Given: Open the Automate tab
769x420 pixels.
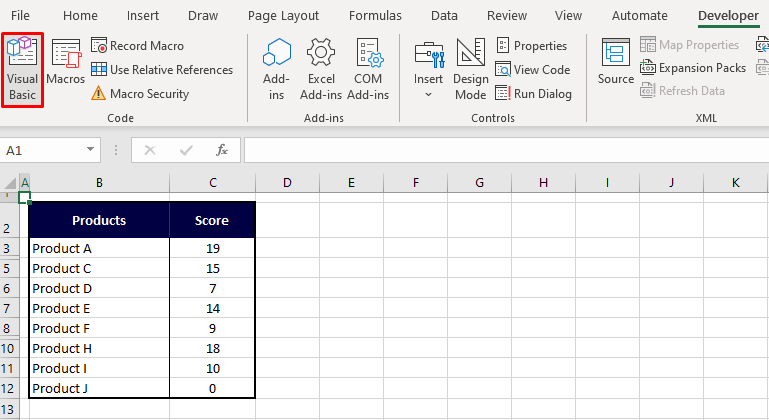Looking at the screenshot, I should [640, 16].
